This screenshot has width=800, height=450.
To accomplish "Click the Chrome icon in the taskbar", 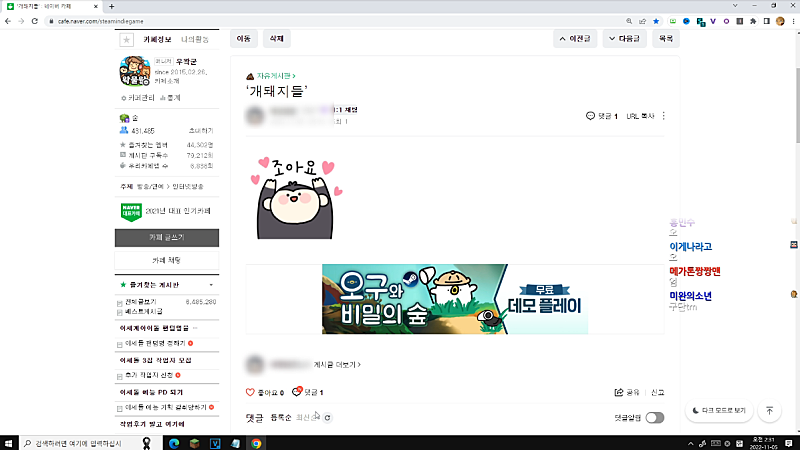I will [256, 443].
